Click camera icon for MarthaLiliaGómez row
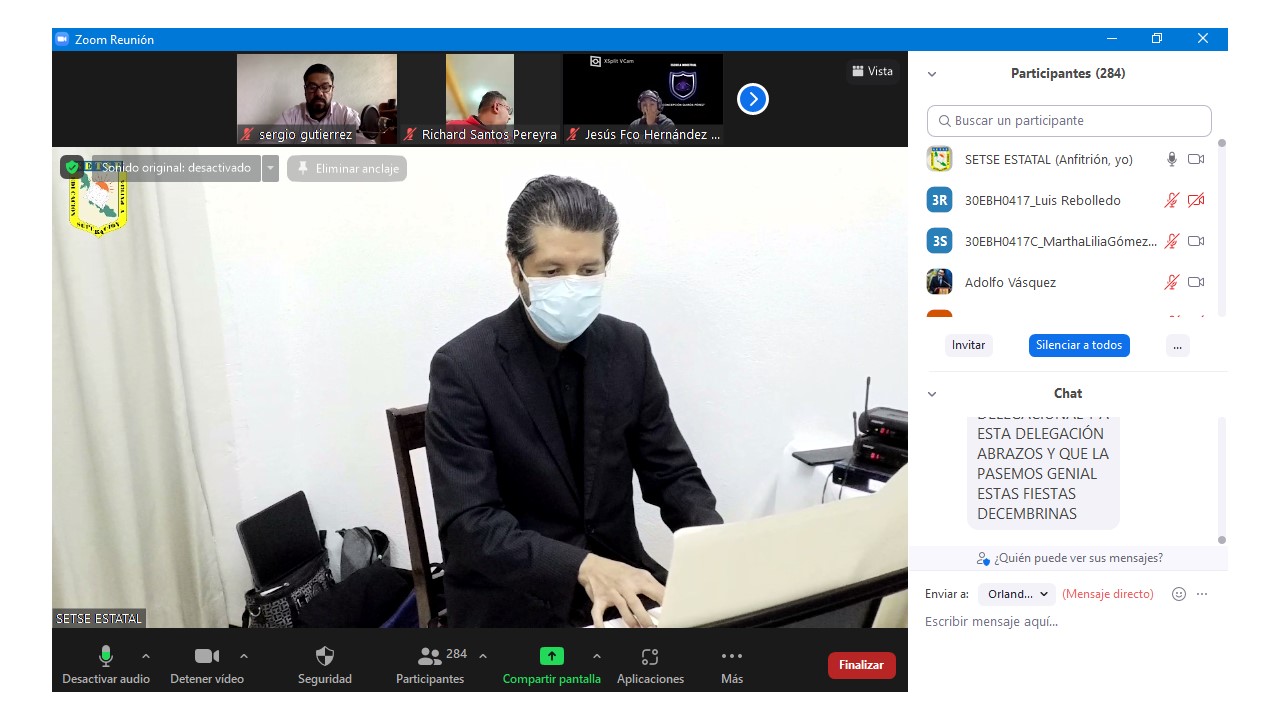 click(x=1196, y=241)
